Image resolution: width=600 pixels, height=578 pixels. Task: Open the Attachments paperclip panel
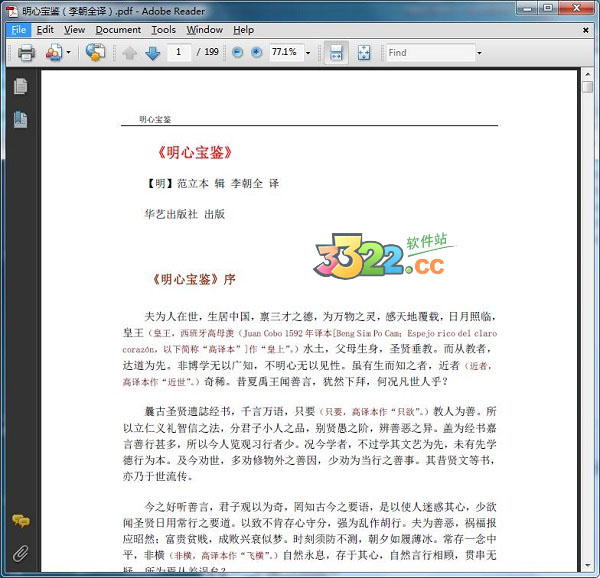[x=21, y=553]
